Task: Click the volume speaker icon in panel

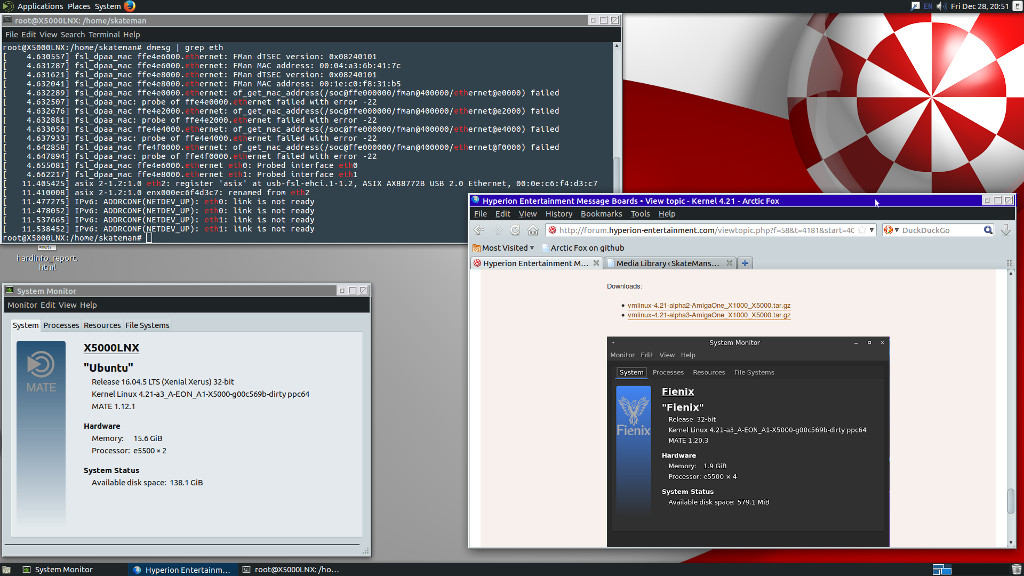Action: (x=941, y=6)
